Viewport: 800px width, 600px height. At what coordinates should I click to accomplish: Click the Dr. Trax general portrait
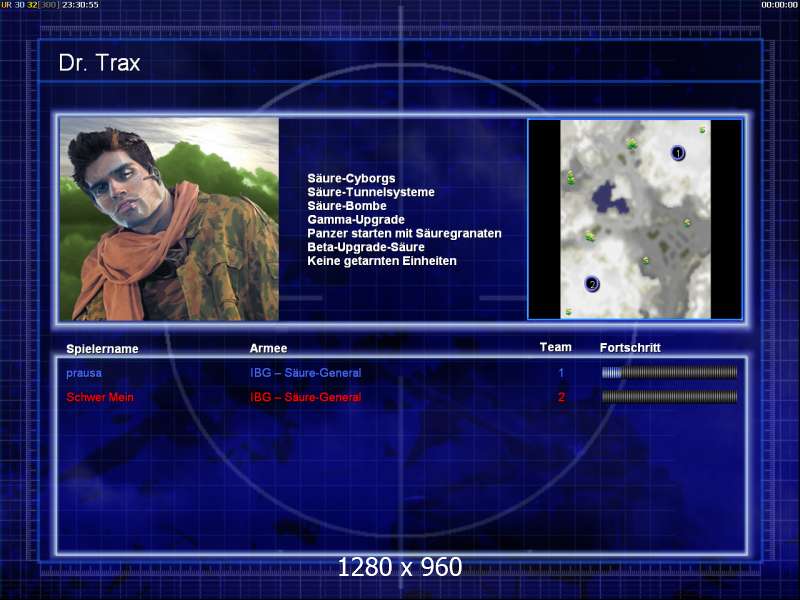pos(169,219)
